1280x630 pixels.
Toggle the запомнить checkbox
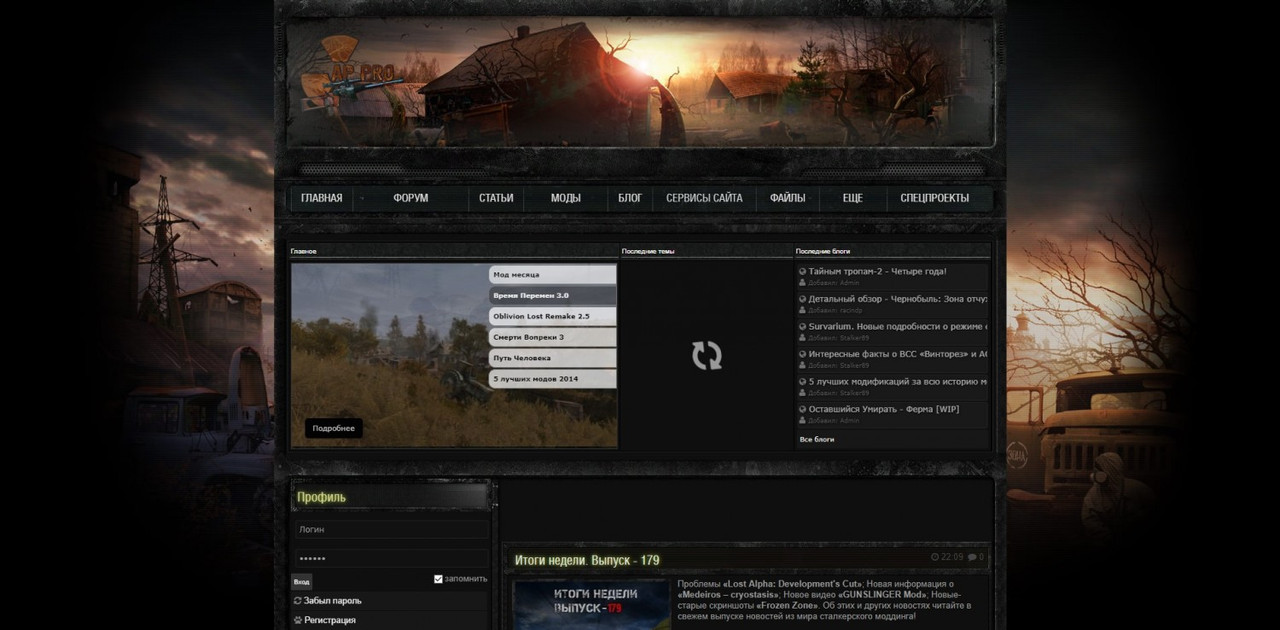(438, 579)
